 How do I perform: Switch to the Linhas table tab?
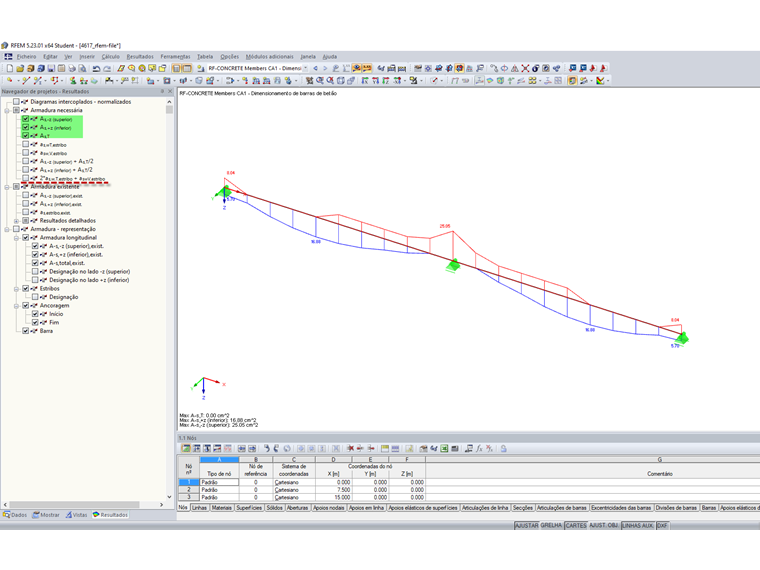point(199,508)
